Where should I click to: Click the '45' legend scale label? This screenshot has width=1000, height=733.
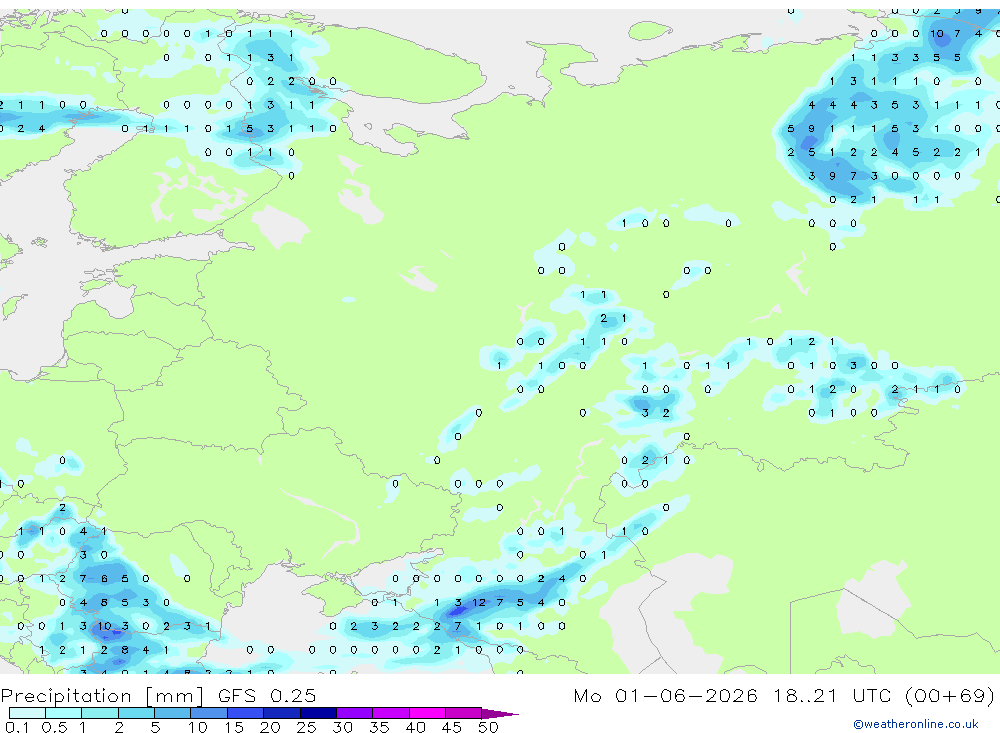(x=452, y=727)
